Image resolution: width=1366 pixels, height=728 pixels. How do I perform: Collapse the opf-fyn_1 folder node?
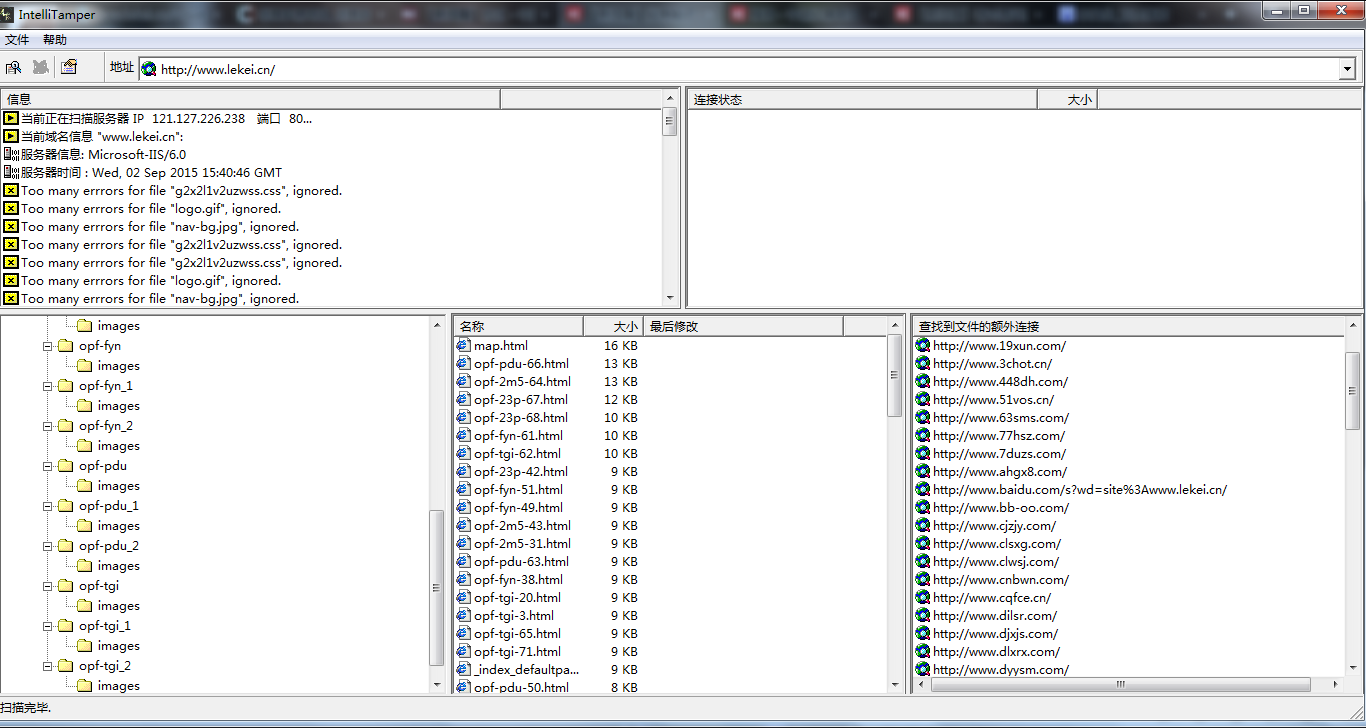click(x=47, y=386)
